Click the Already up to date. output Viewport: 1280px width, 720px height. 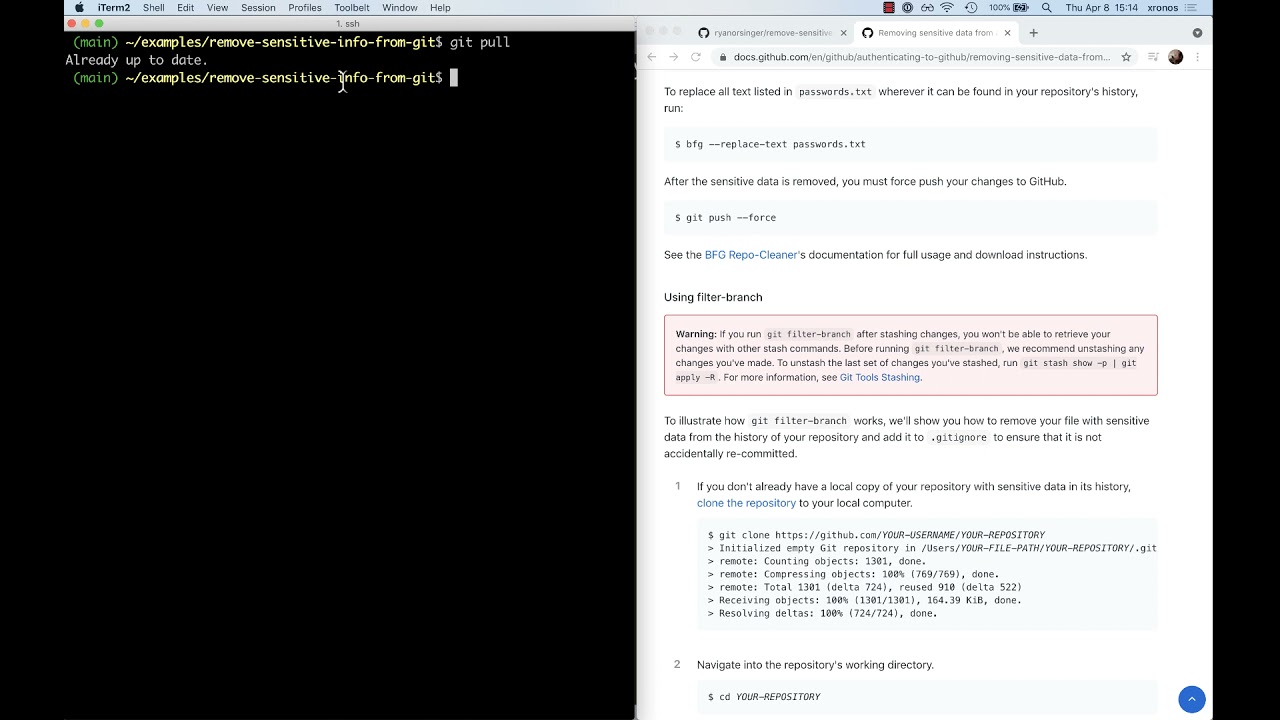tap(137, 60)
